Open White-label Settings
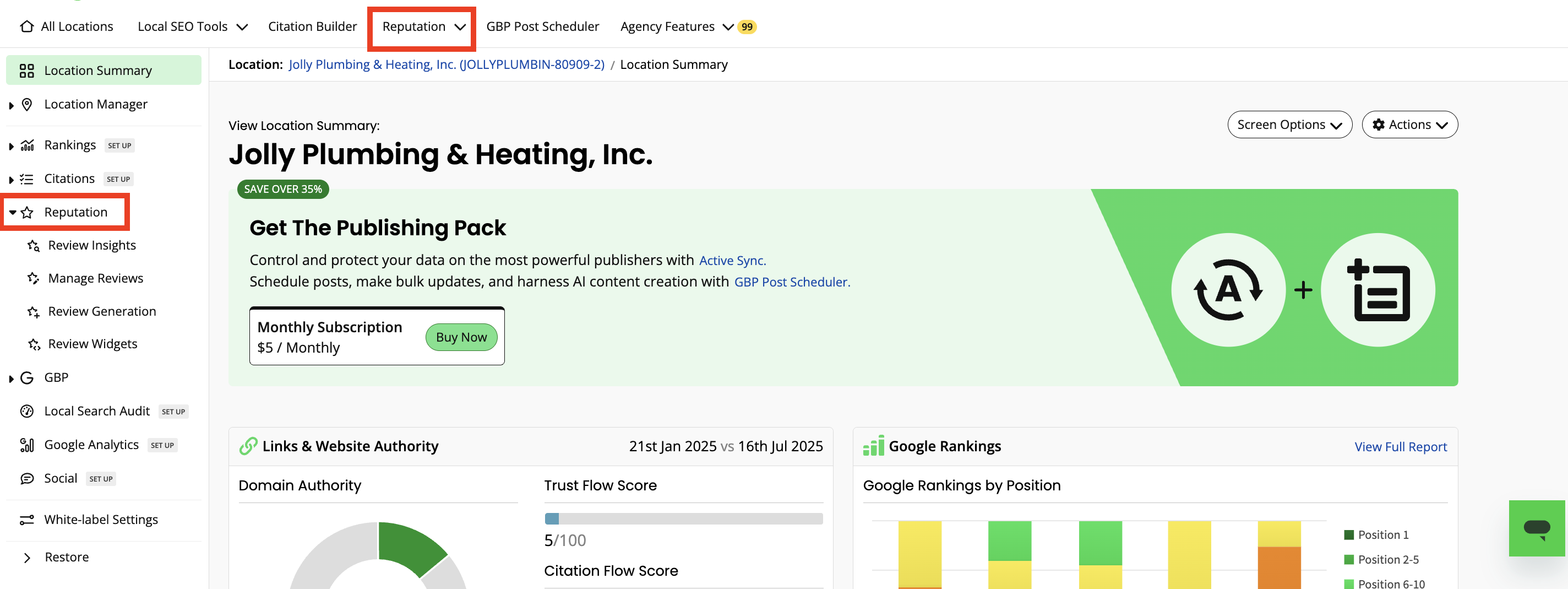Screen dimensions: 1568x589 [101, 519]
